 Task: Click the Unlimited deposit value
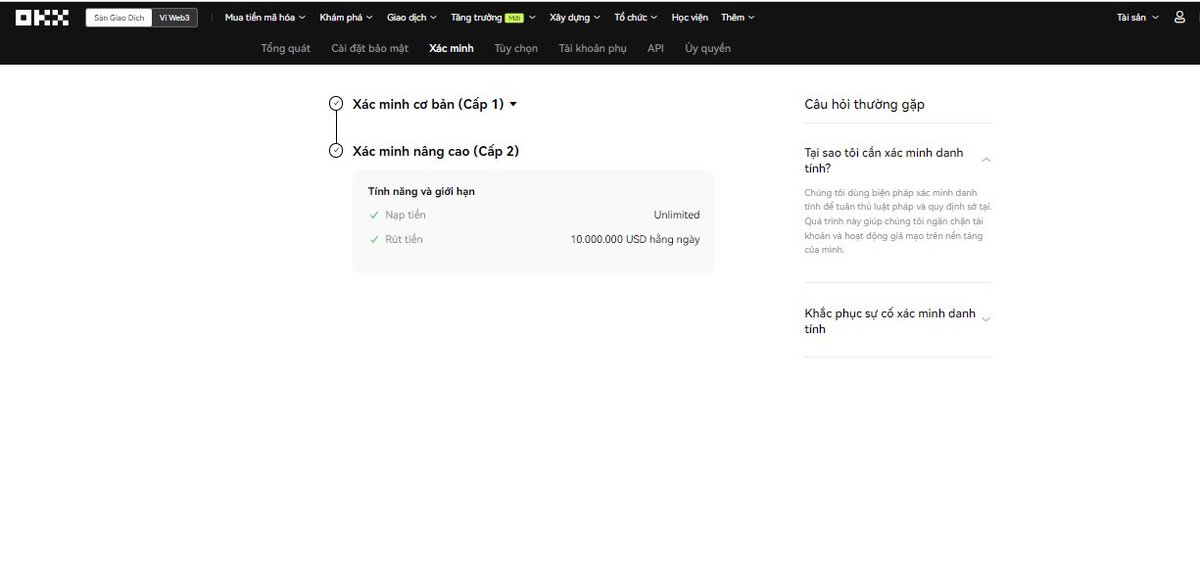[x=677, y=215]
